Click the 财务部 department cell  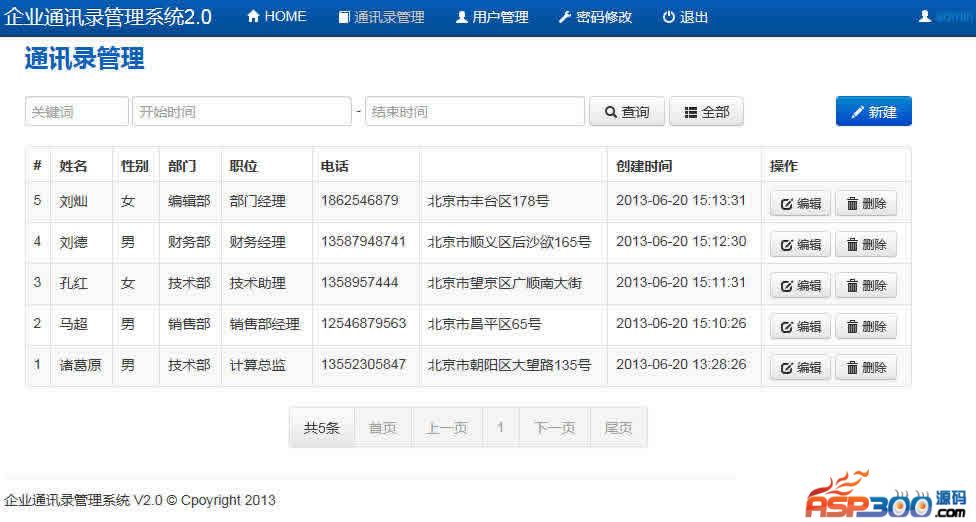(189, 242)
